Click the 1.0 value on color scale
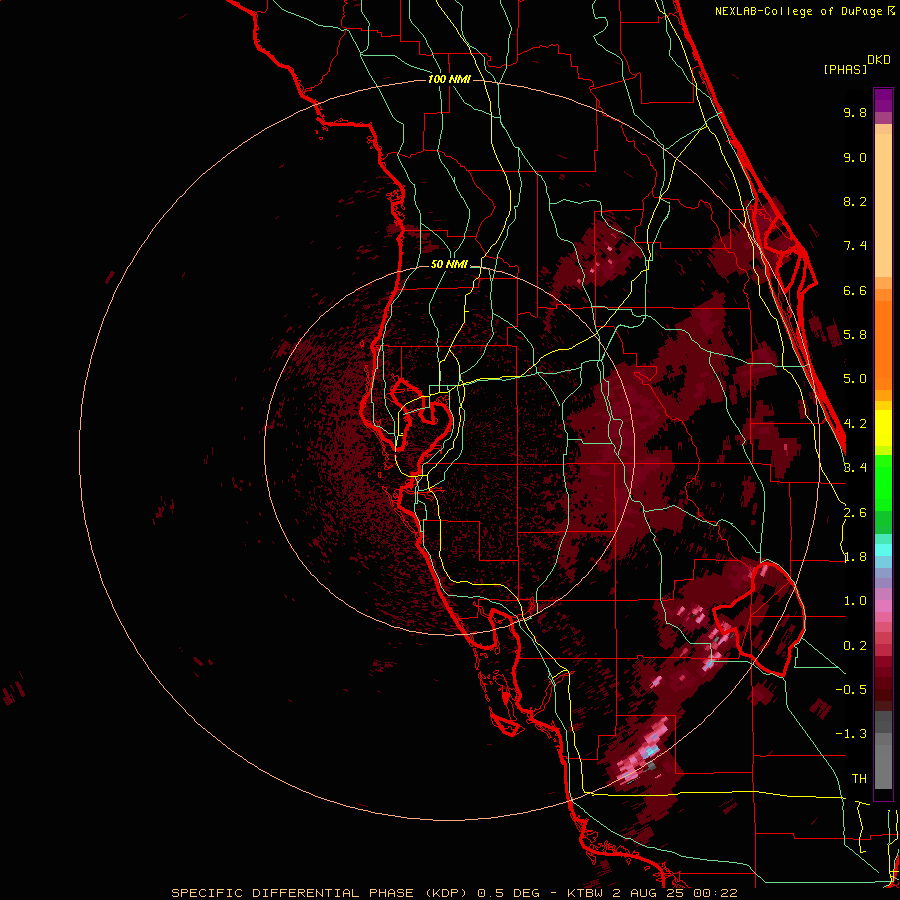The height and width of the screenshot is (900, 900). pos(855,601)
